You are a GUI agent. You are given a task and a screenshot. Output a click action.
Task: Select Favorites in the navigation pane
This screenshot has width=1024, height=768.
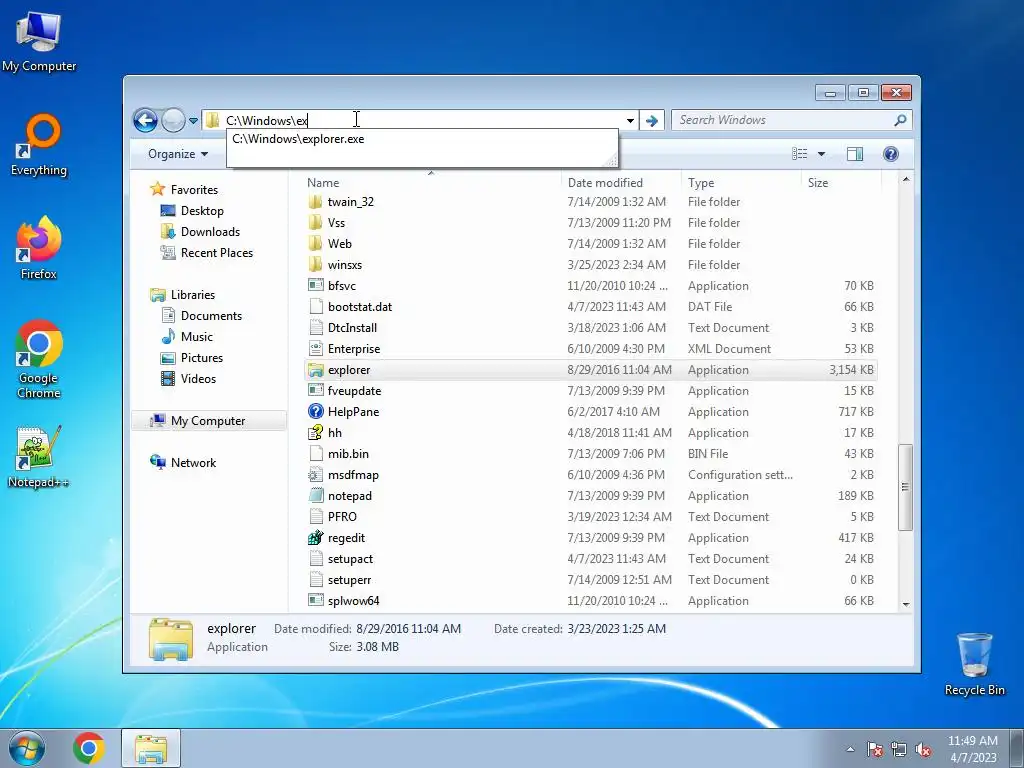[194, 189]
